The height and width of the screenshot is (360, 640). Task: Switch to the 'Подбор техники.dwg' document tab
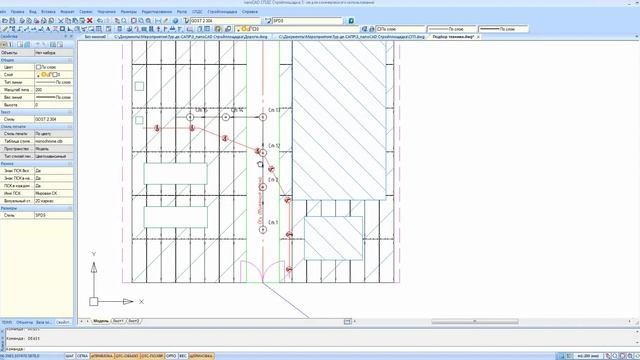(x=453, y=37)
